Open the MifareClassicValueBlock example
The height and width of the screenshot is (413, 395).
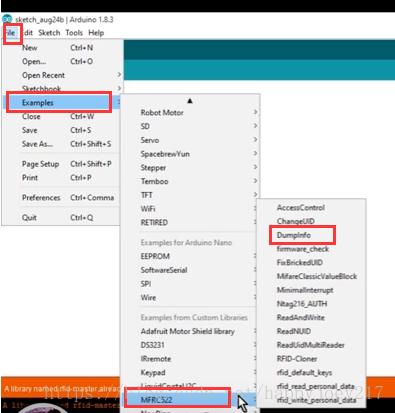[311, 276]
